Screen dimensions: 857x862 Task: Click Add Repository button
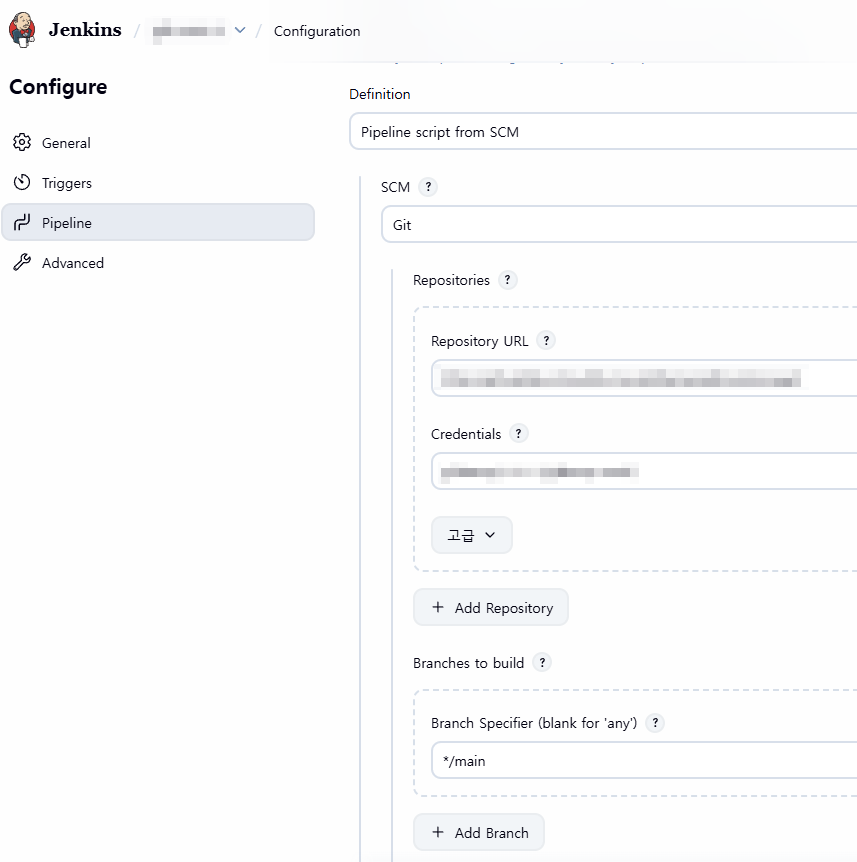point(491,607)
